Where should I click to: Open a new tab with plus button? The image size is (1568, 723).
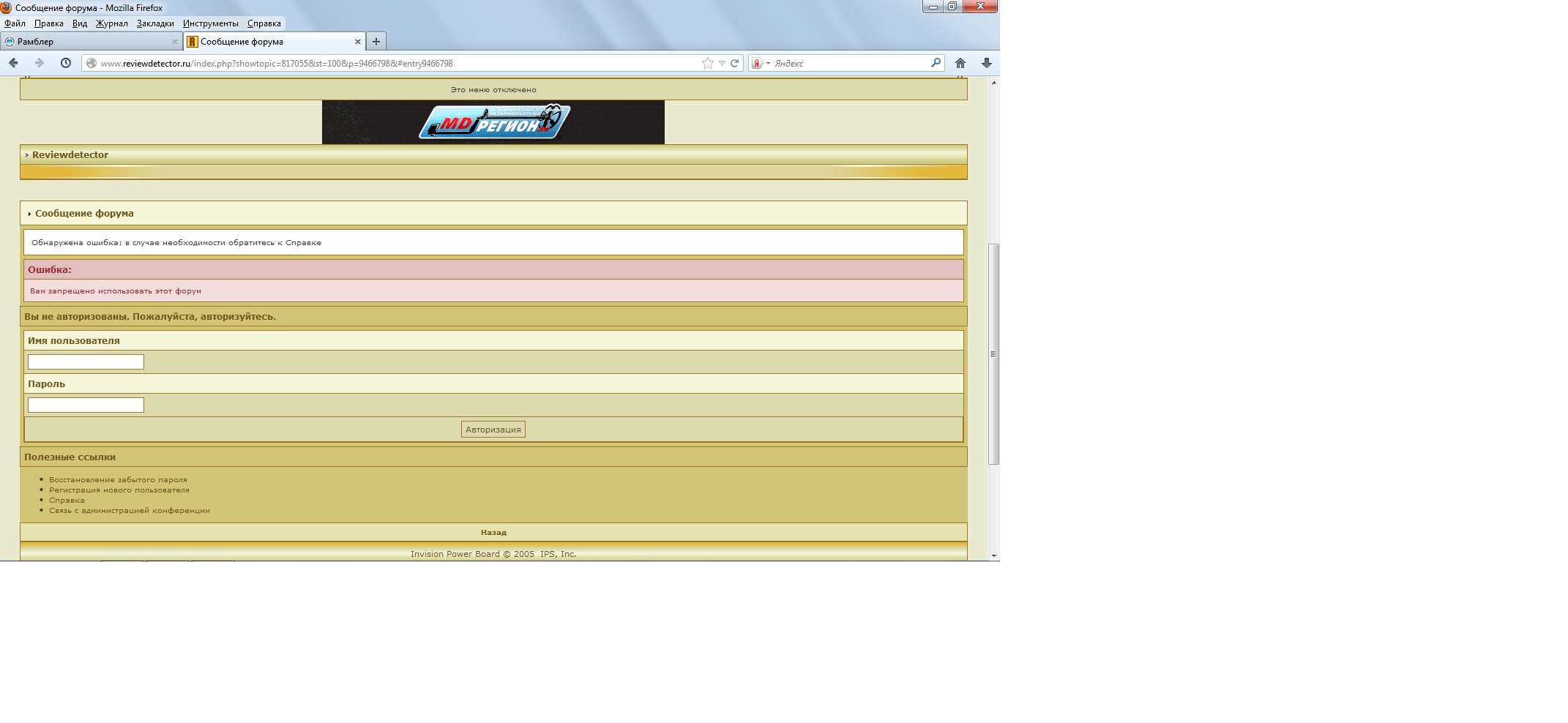point(376,42)
